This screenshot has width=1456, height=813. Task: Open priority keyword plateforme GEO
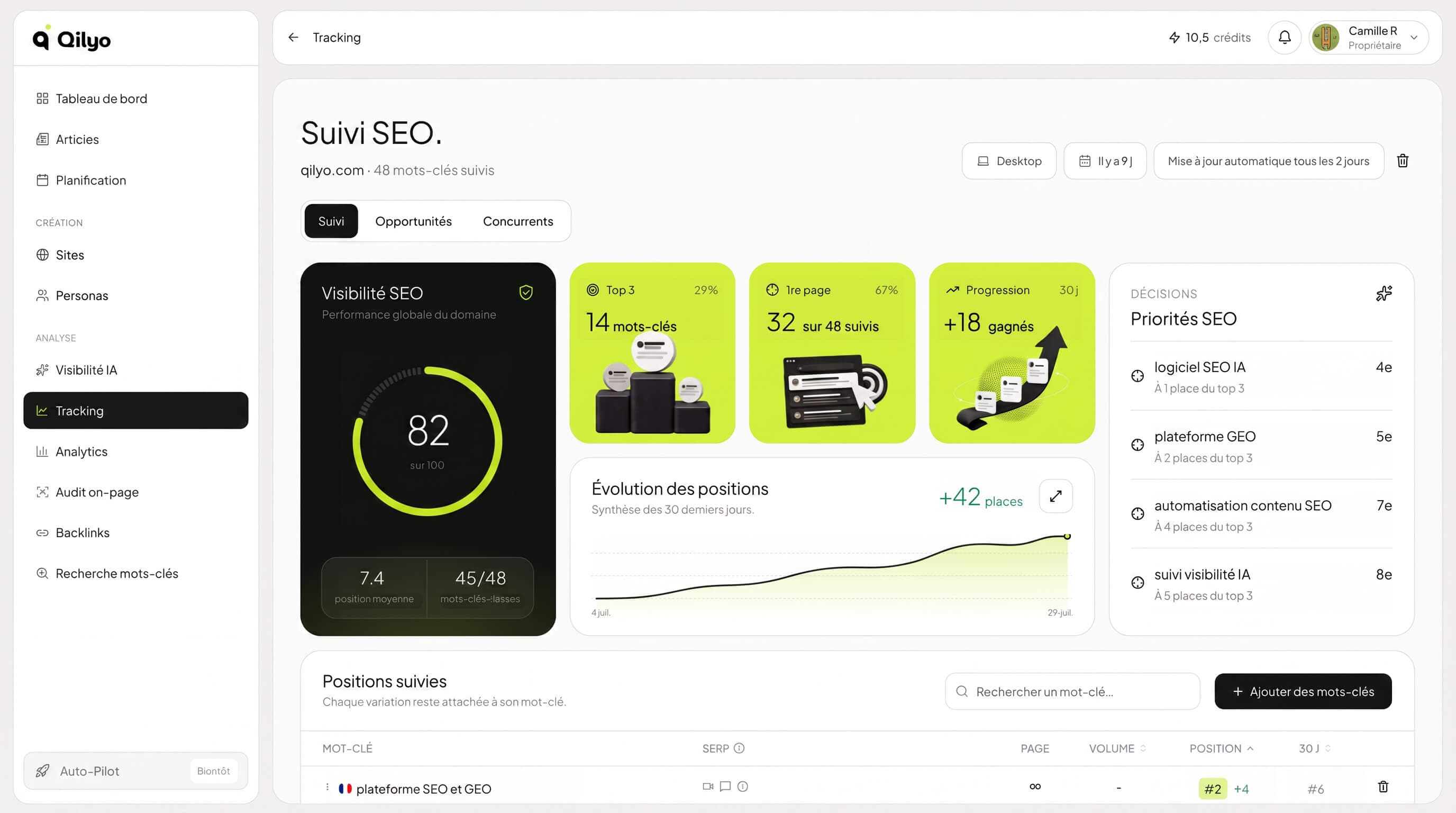pos(1261,446)
